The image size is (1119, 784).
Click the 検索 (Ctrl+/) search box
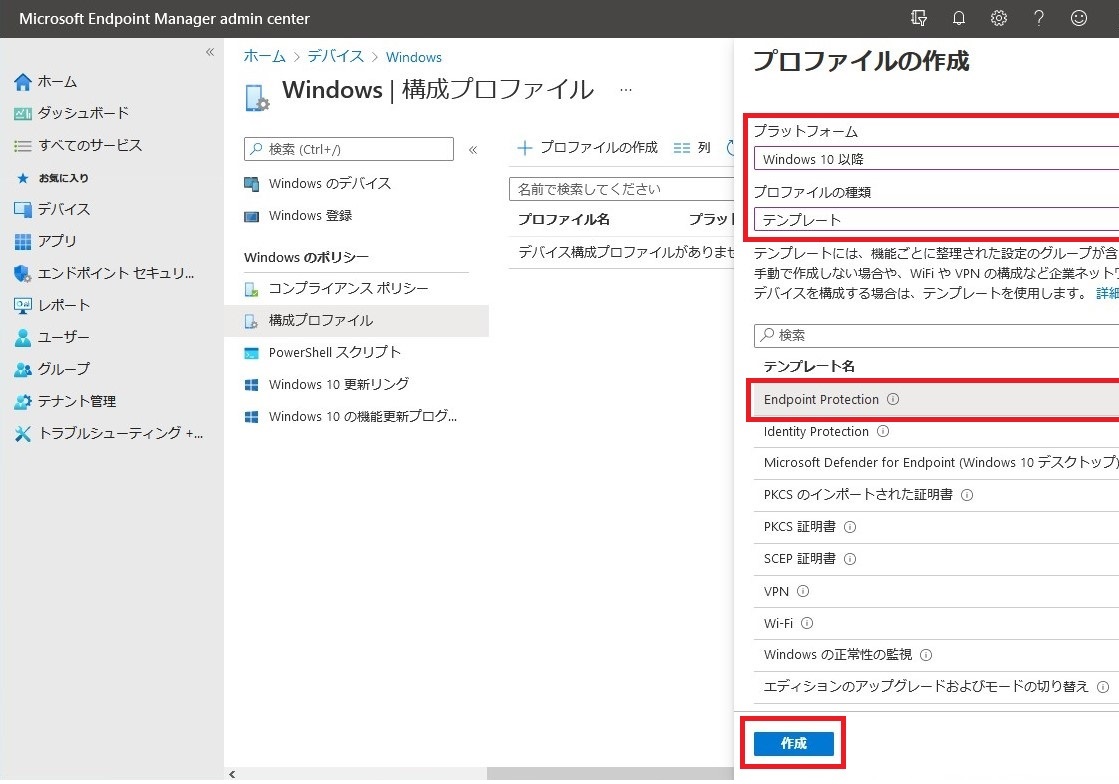(349, 149)
